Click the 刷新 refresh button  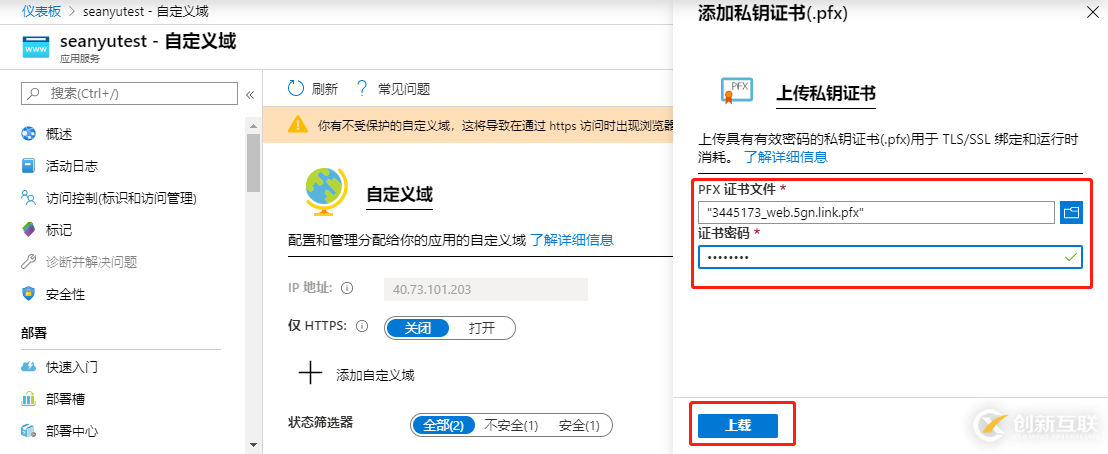pos(312,89)
